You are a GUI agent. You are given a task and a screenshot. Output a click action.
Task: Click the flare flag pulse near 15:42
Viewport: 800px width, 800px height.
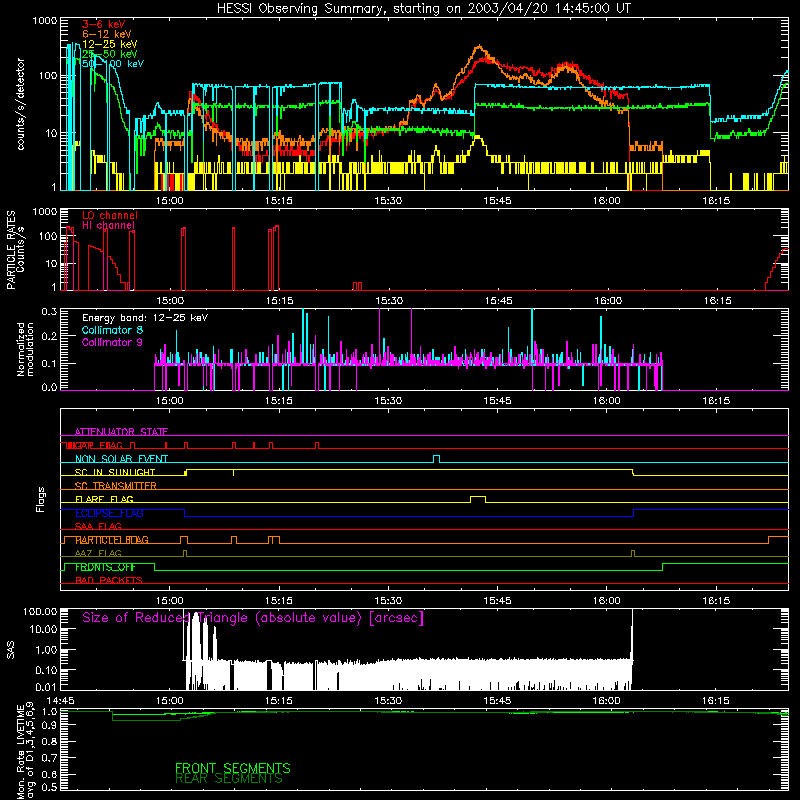[x=478, y=499]
